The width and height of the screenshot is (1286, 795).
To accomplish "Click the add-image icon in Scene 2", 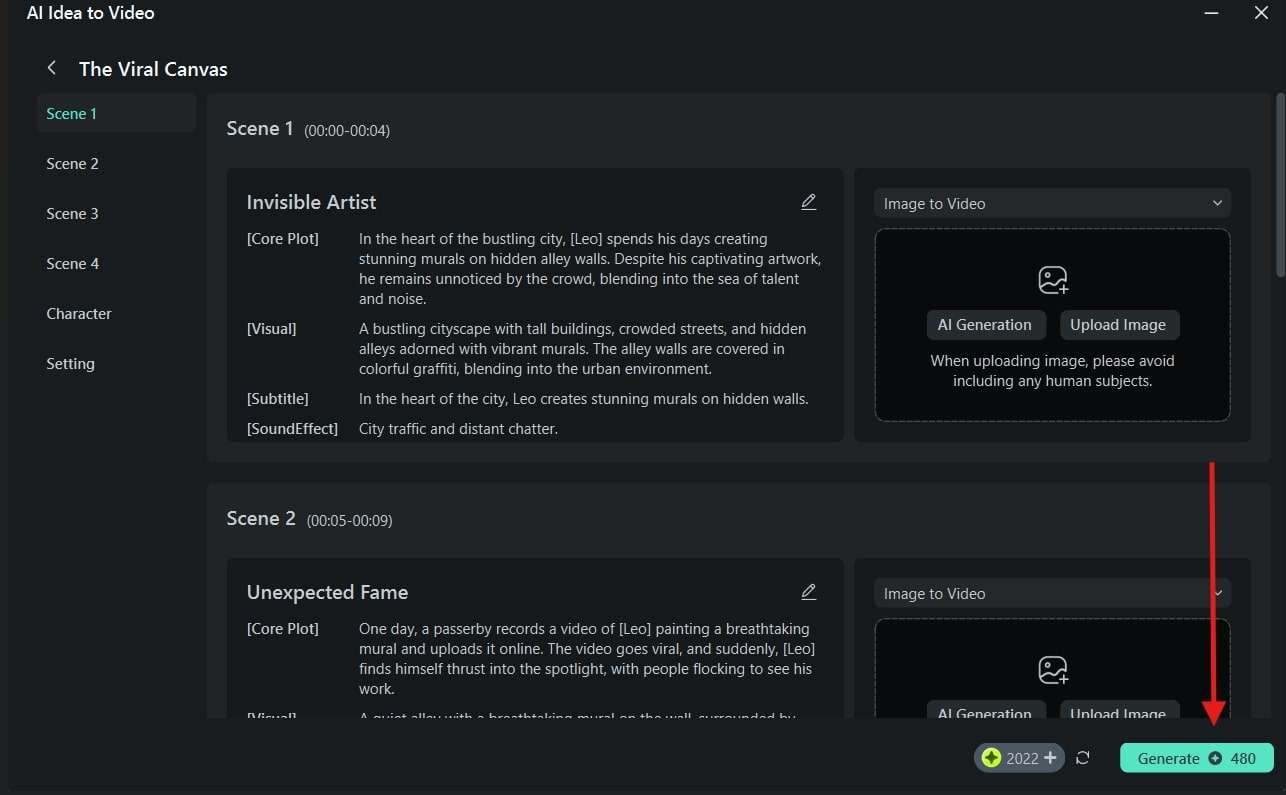I will click(1052, 670).
